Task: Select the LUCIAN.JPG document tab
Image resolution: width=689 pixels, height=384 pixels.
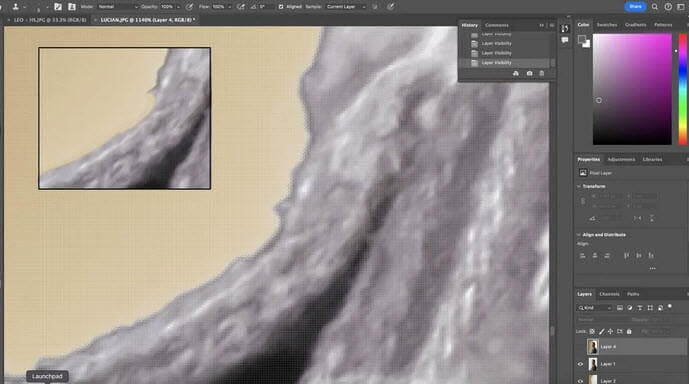Action: (x=148, y=20)
